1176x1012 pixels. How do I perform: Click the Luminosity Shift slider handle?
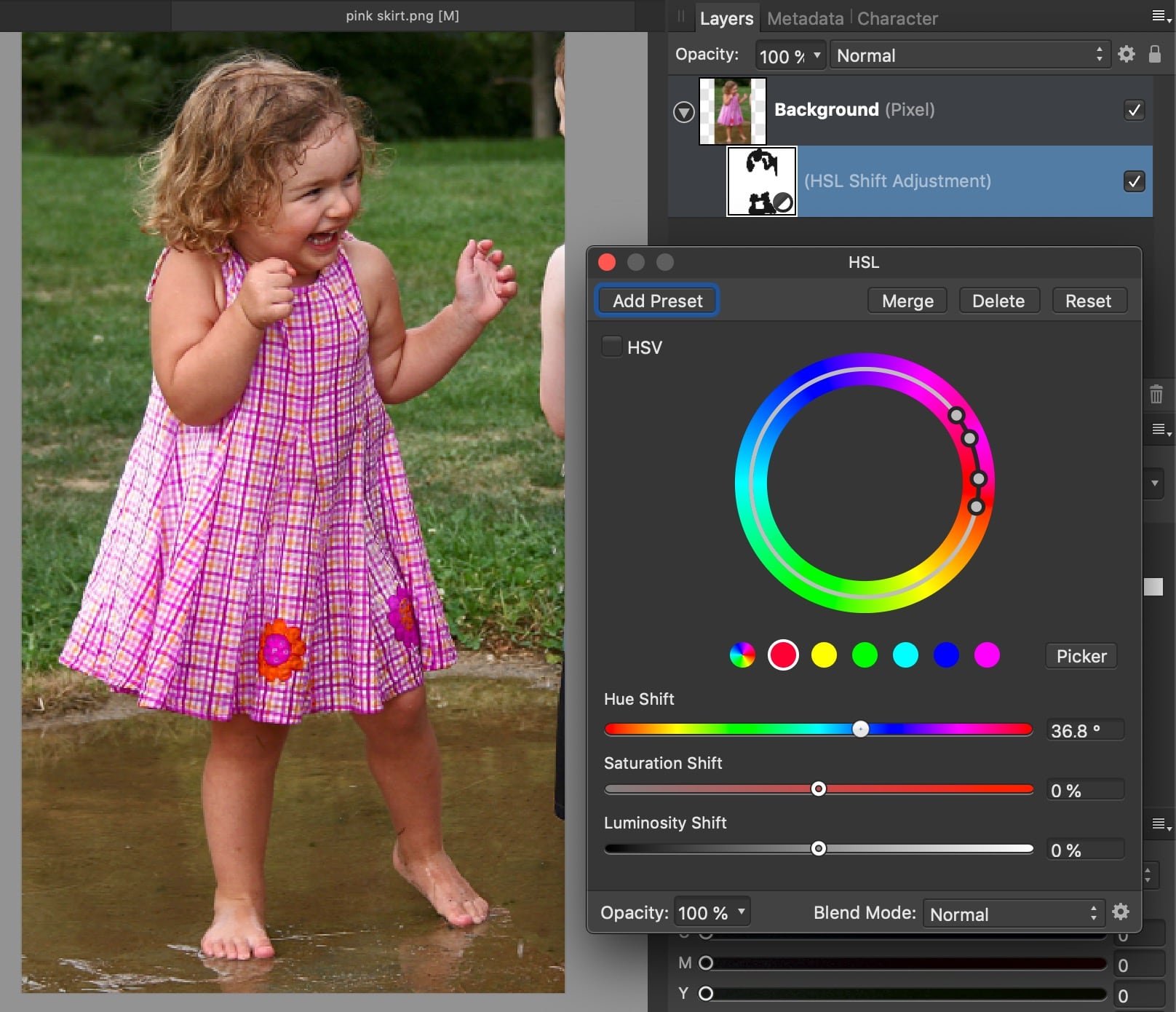[819, 848]
